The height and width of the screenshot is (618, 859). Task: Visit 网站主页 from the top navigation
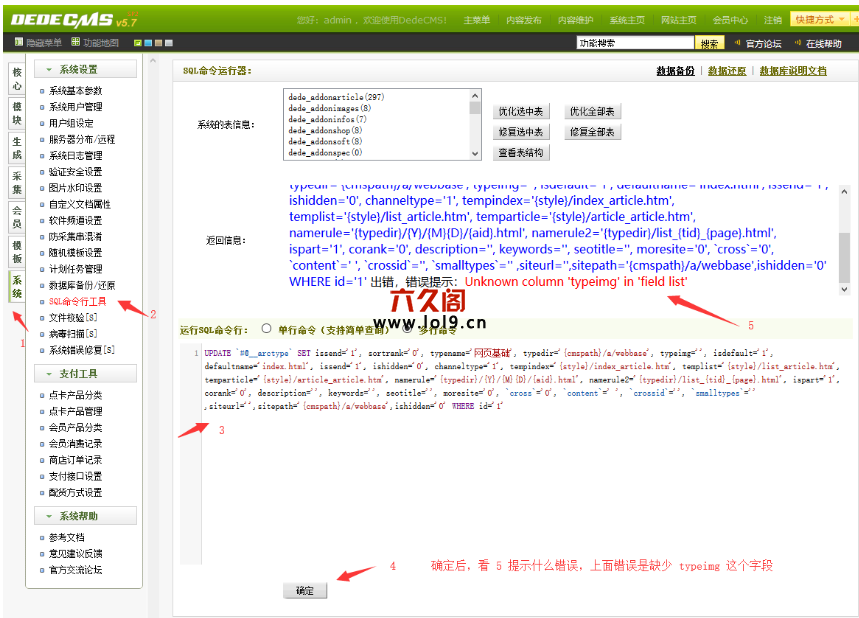click(679, 20)
